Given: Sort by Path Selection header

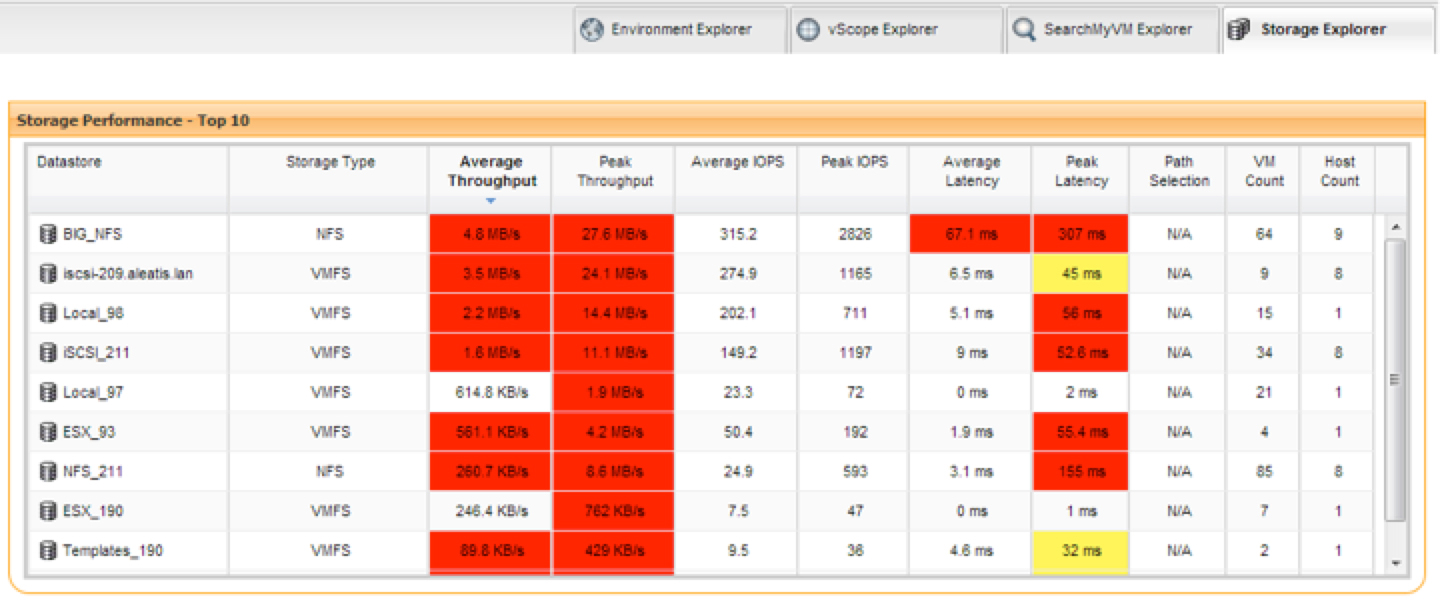Looking at the screenshot, I should [1179, 178].
